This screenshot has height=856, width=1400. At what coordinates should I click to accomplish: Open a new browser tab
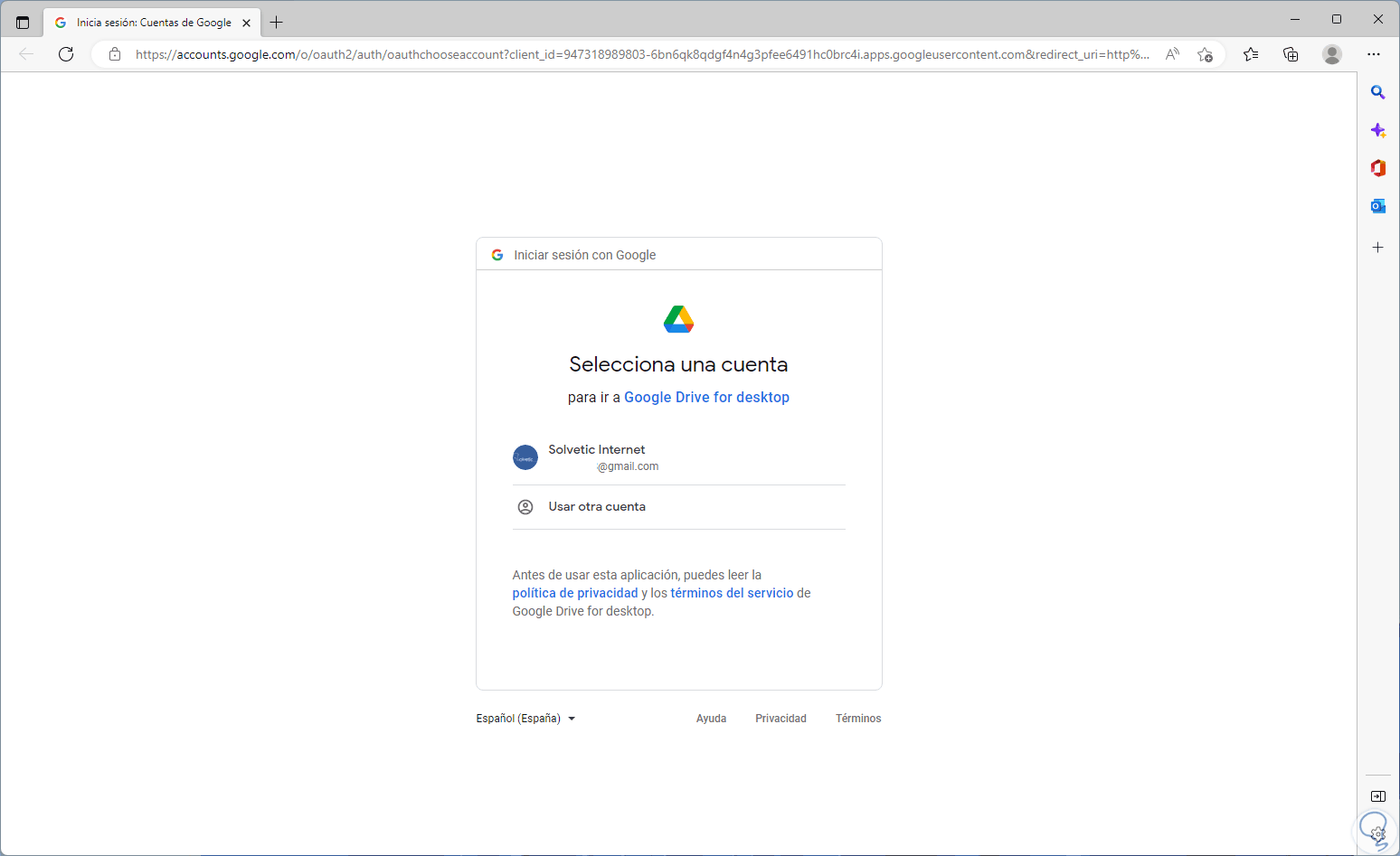[x=277, y=23]
